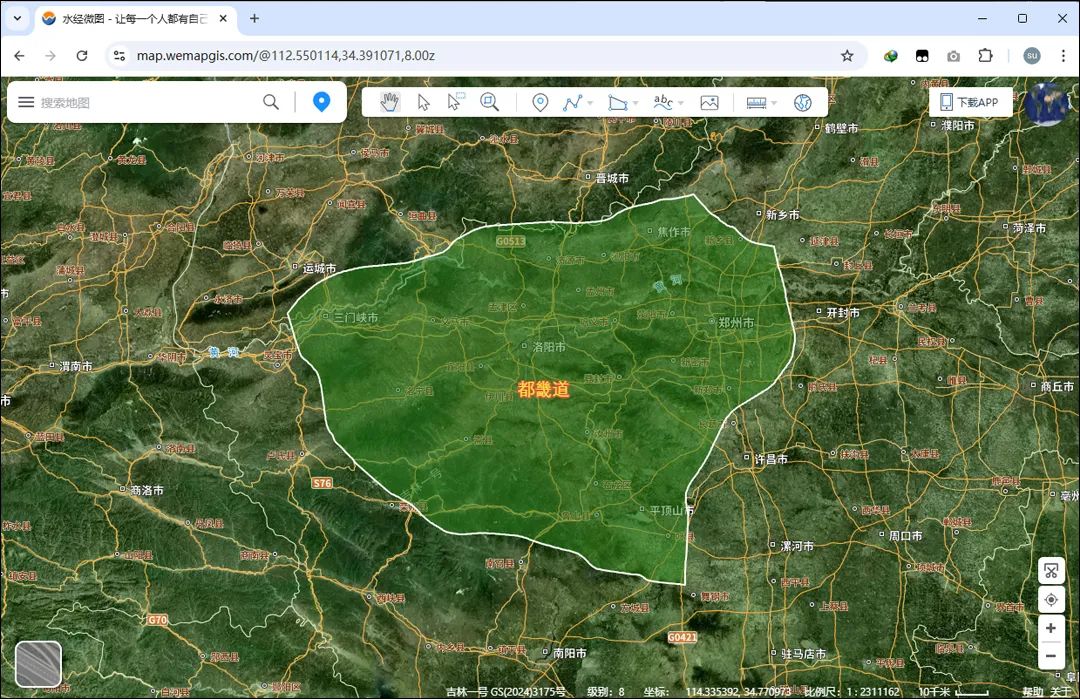Screen dimensions: 1080x699
Task: Zoom out with the minus button
Action: (x=1051, y=656)
